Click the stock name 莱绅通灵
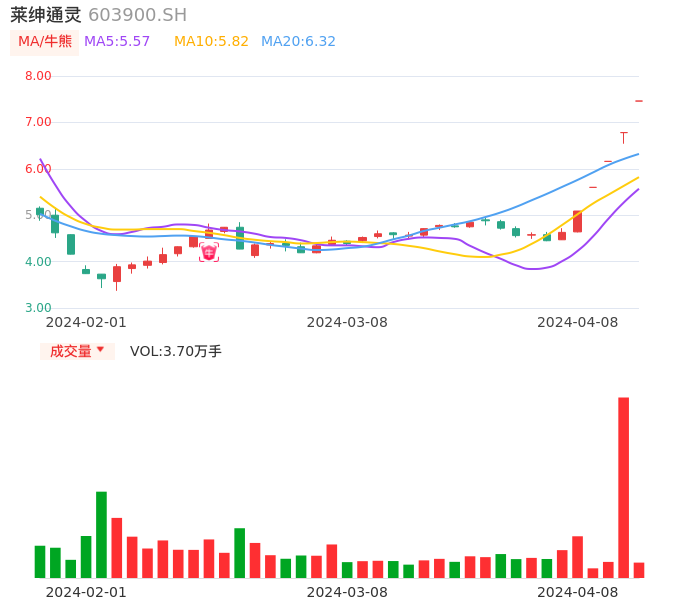 pos(46,15)
